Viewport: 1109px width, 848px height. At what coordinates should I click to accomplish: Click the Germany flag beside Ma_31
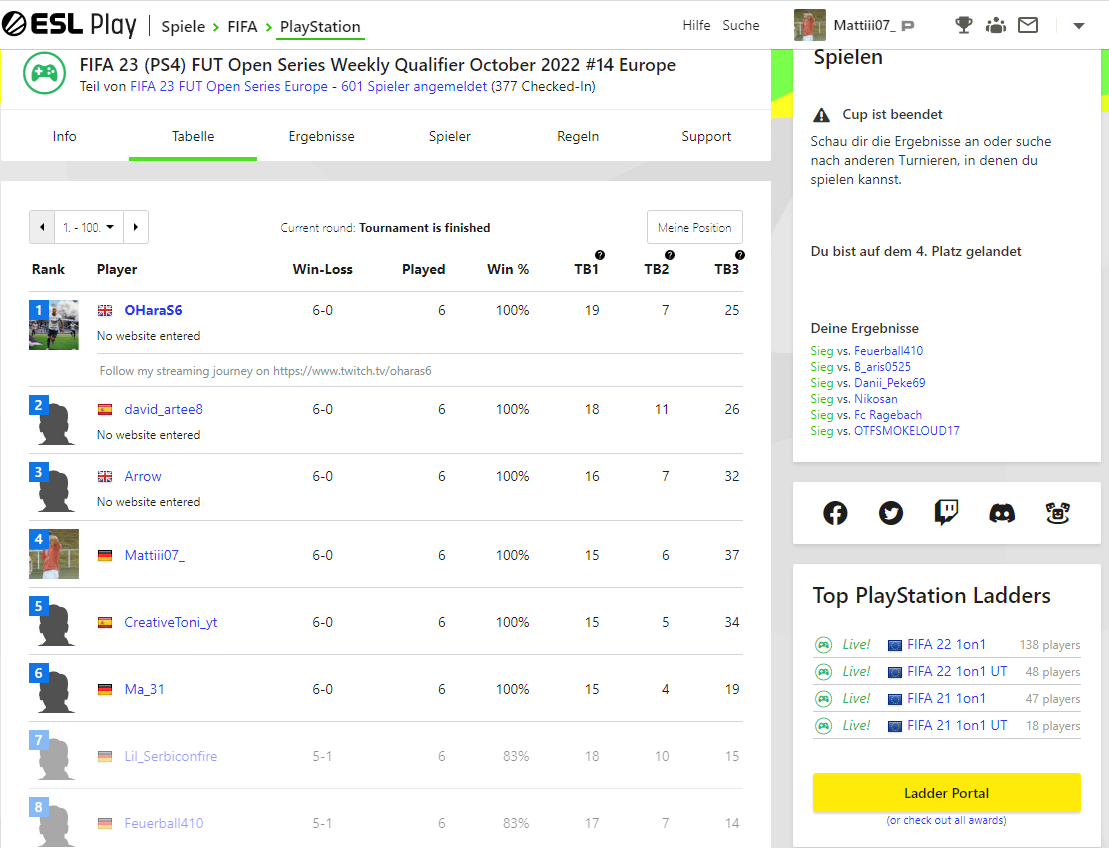tap(105, 690)
